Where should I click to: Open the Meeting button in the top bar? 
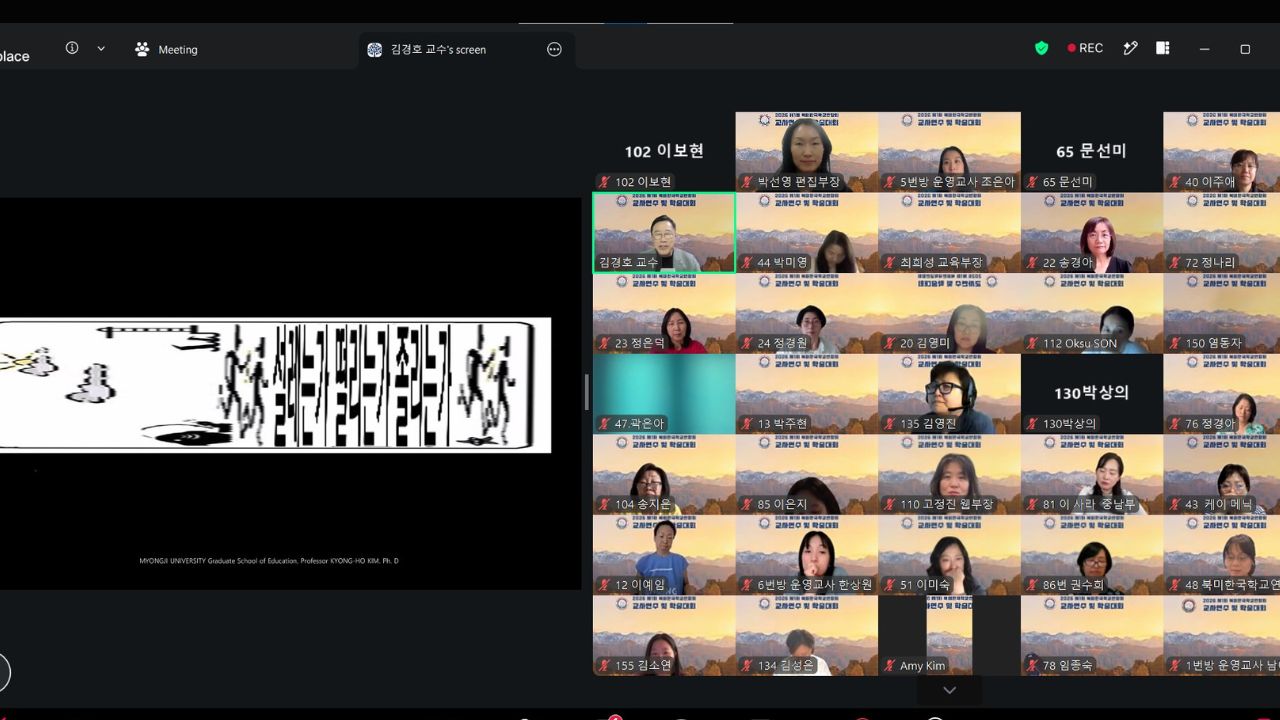[167, 49]
